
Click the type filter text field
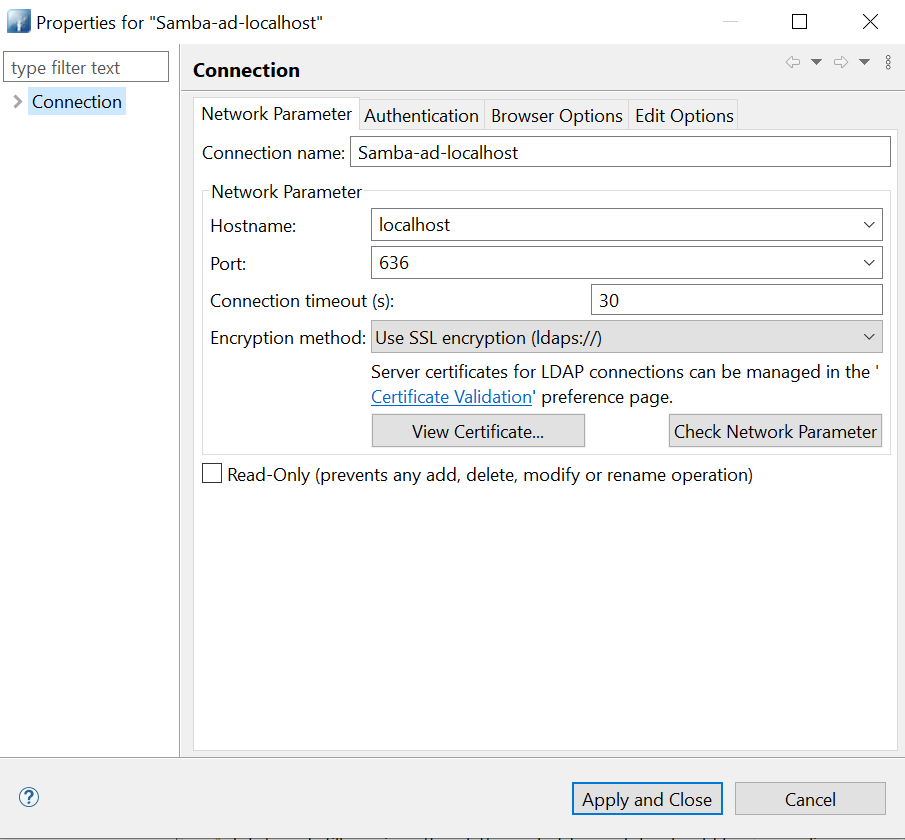[x=86, y=67]
